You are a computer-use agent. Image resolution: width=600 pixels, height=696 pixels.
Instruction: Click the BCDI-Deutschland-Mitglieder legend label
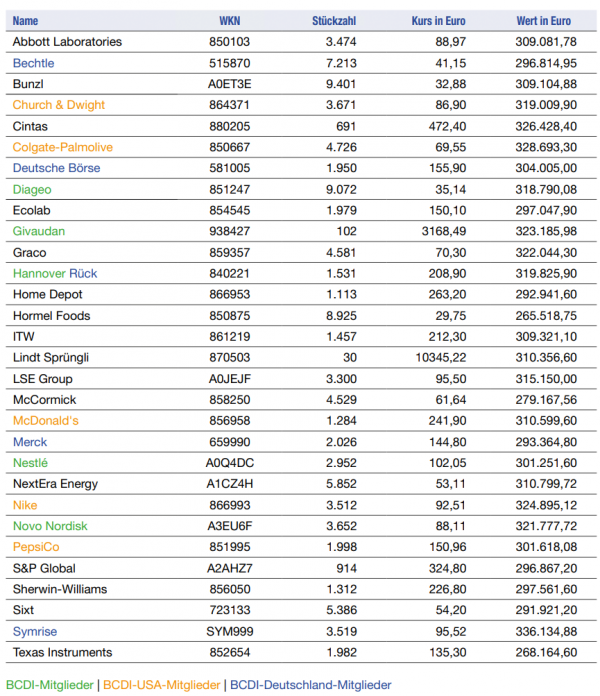pos(311,685)
